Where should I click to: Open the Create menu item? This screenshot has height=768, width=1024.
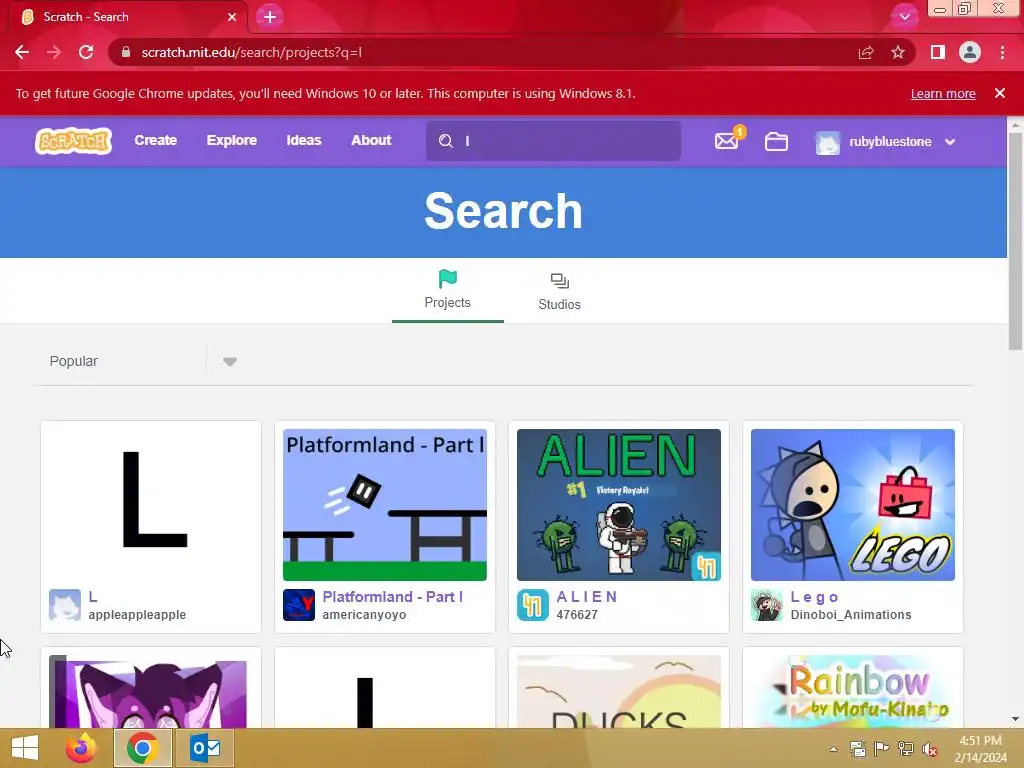[155, 140]
